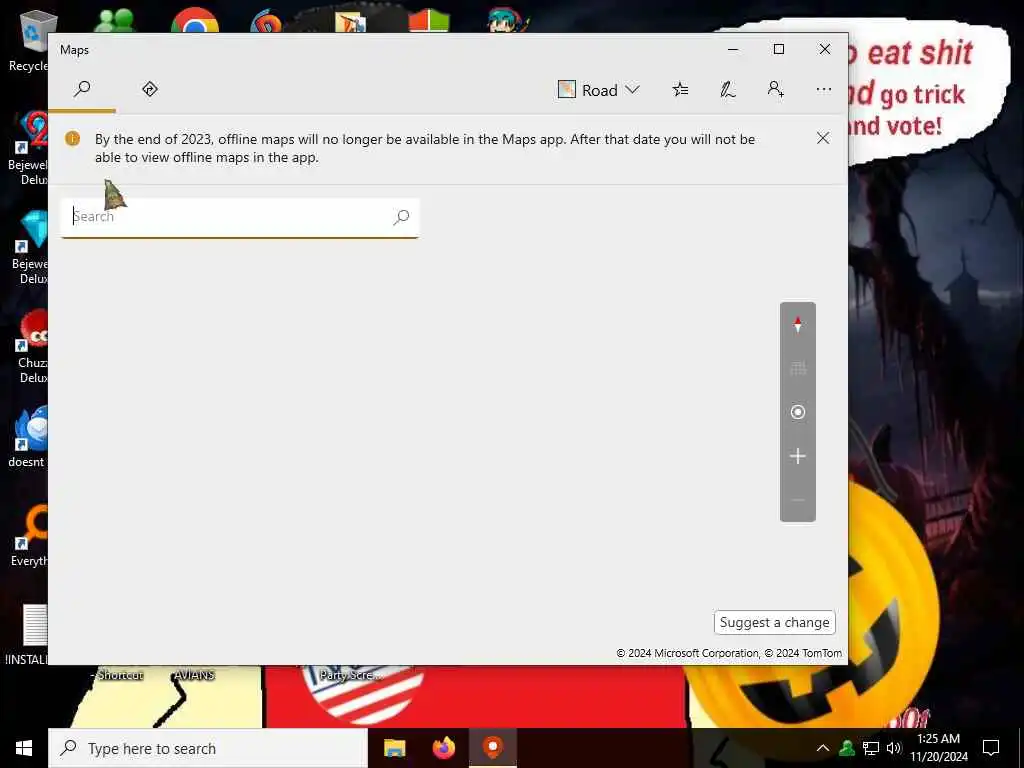Toggle the map tilt grid control

tap(797, 368)
